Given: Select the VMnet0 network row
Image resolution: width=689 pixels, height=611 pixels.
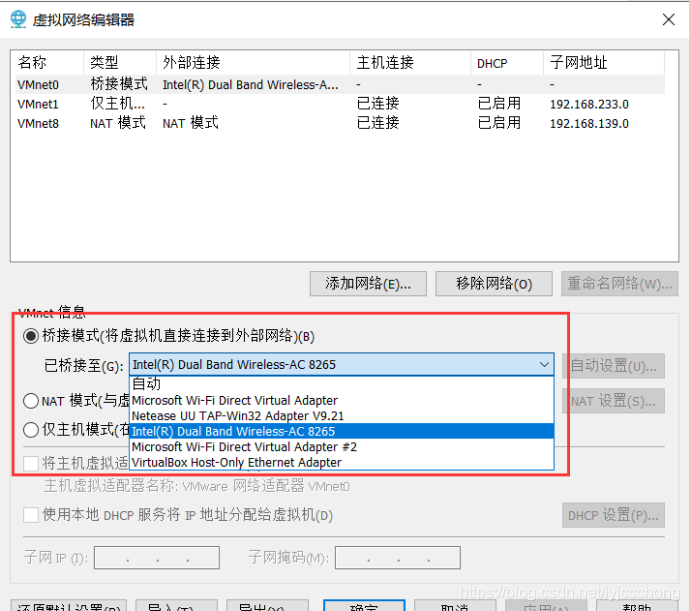Looking at the screenshot, I should click(x=340, y=84).
